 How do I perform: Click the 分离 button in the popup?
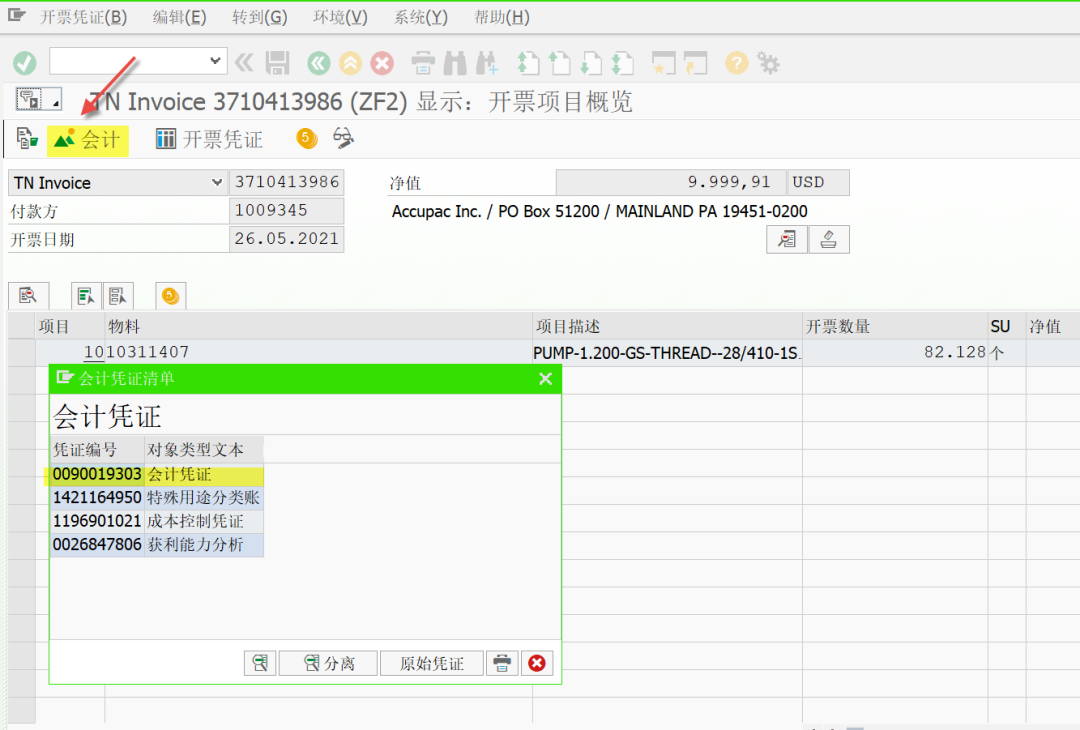(329, 663)
